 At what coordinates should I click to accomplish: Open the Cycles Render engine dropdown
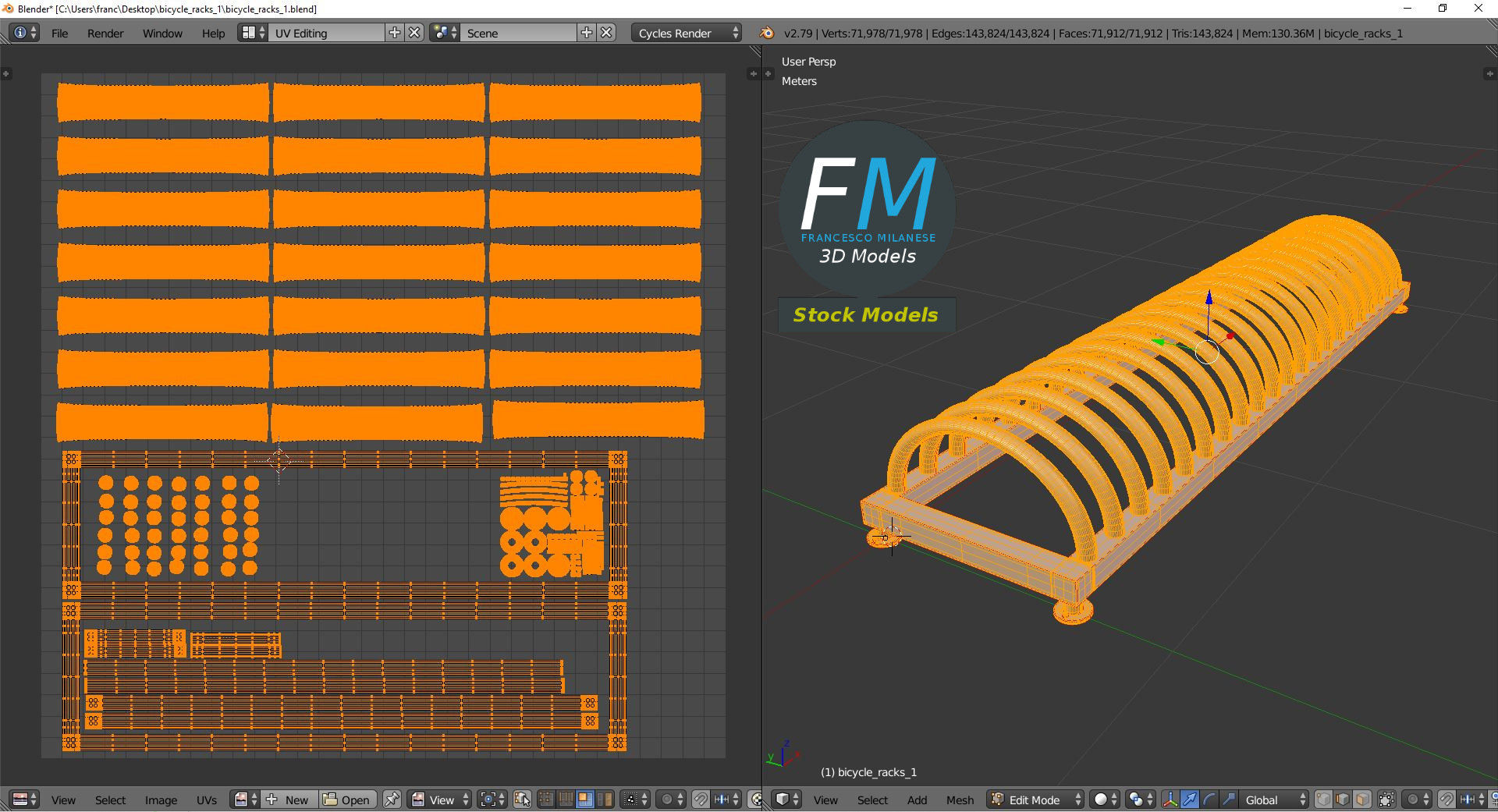click(x=686, y=33)
